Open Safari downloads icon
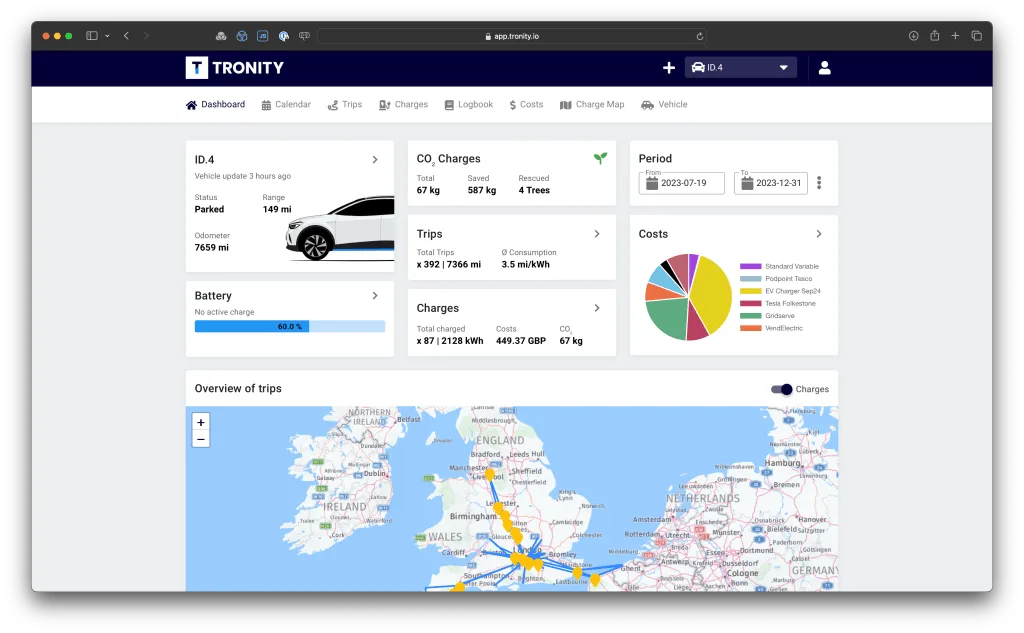Screen dimensions: 1024x633 (x=914, y=36)
